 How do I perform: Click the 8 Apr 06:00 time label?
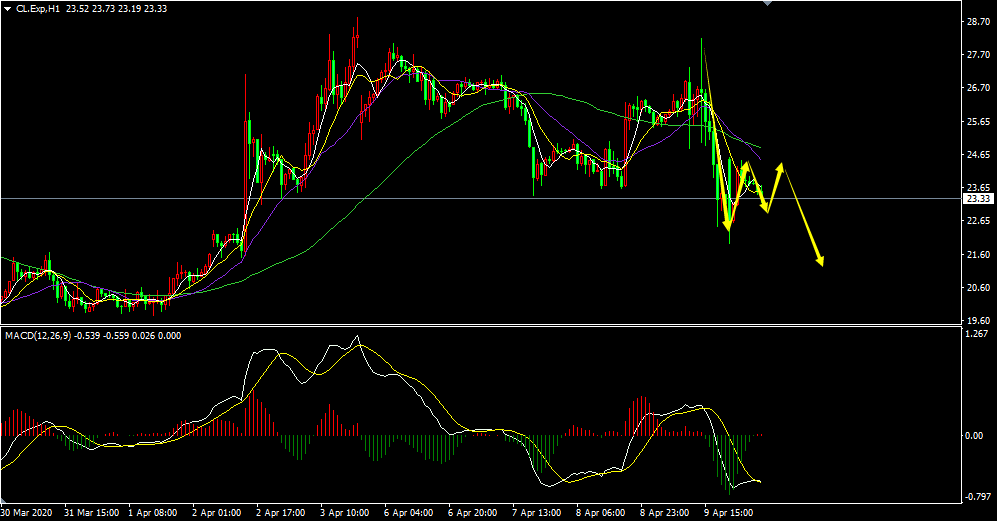pos(601,513)
